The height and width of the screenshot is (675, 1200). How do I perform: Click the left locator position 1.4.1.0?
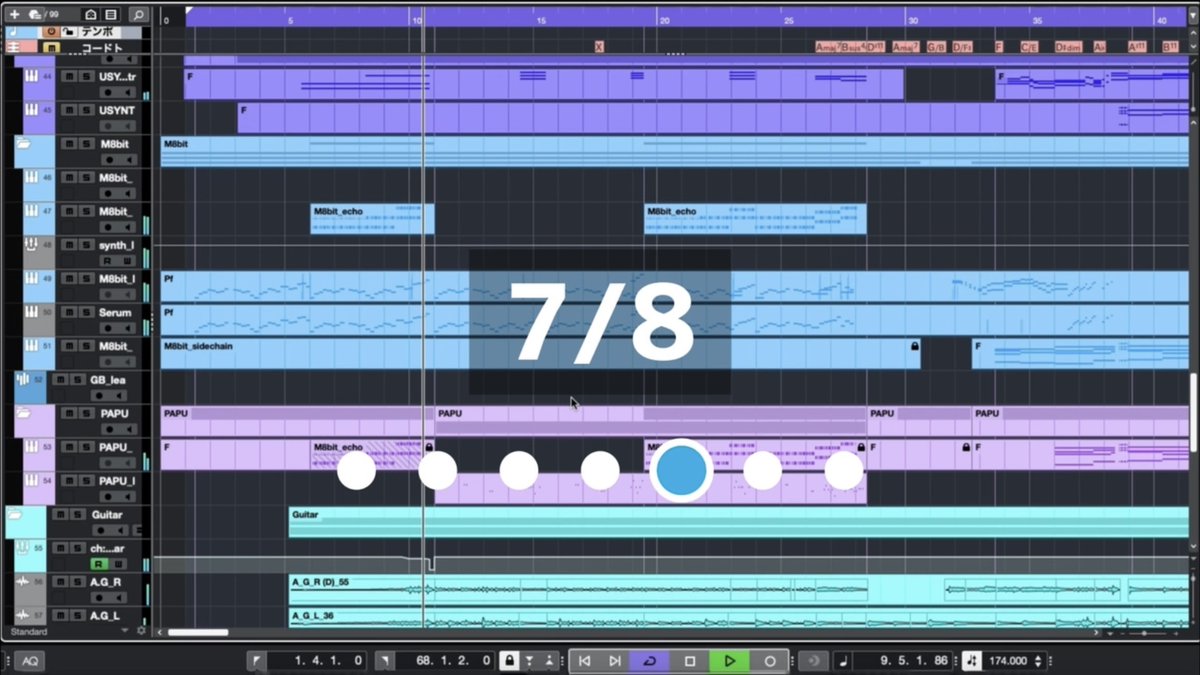click(331, 661)
